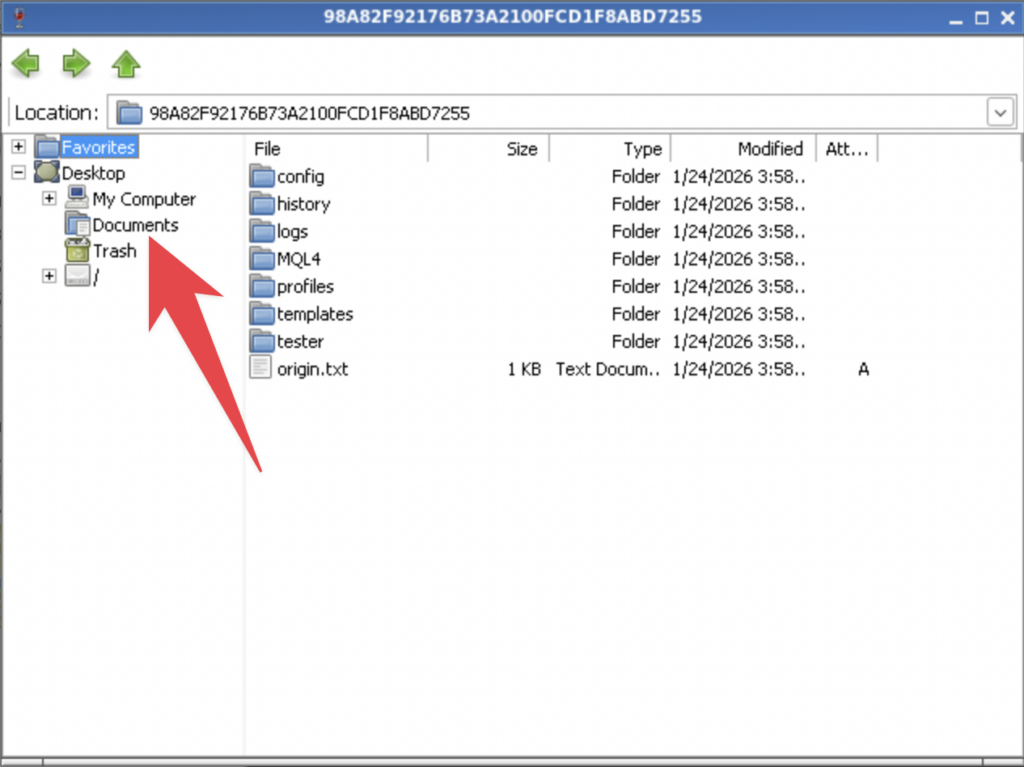Open the Location dropdown arrow
Screen dimensions: 1024x767
[x=1000, y=113]
